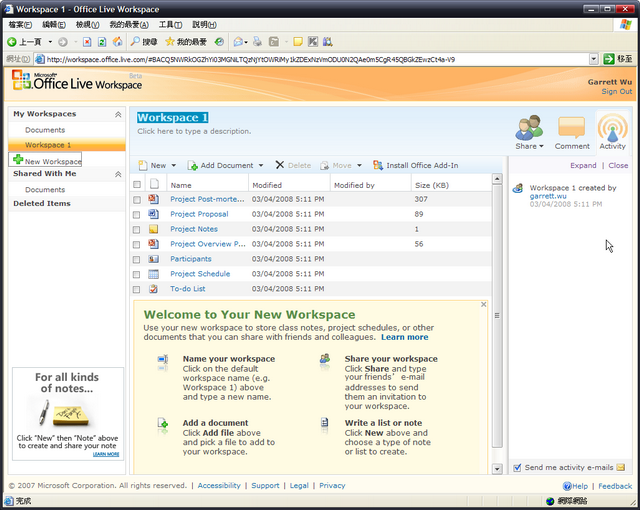640x510 pixels.
Task: Click the Participants contact list icon
Action: coord(153,259)
